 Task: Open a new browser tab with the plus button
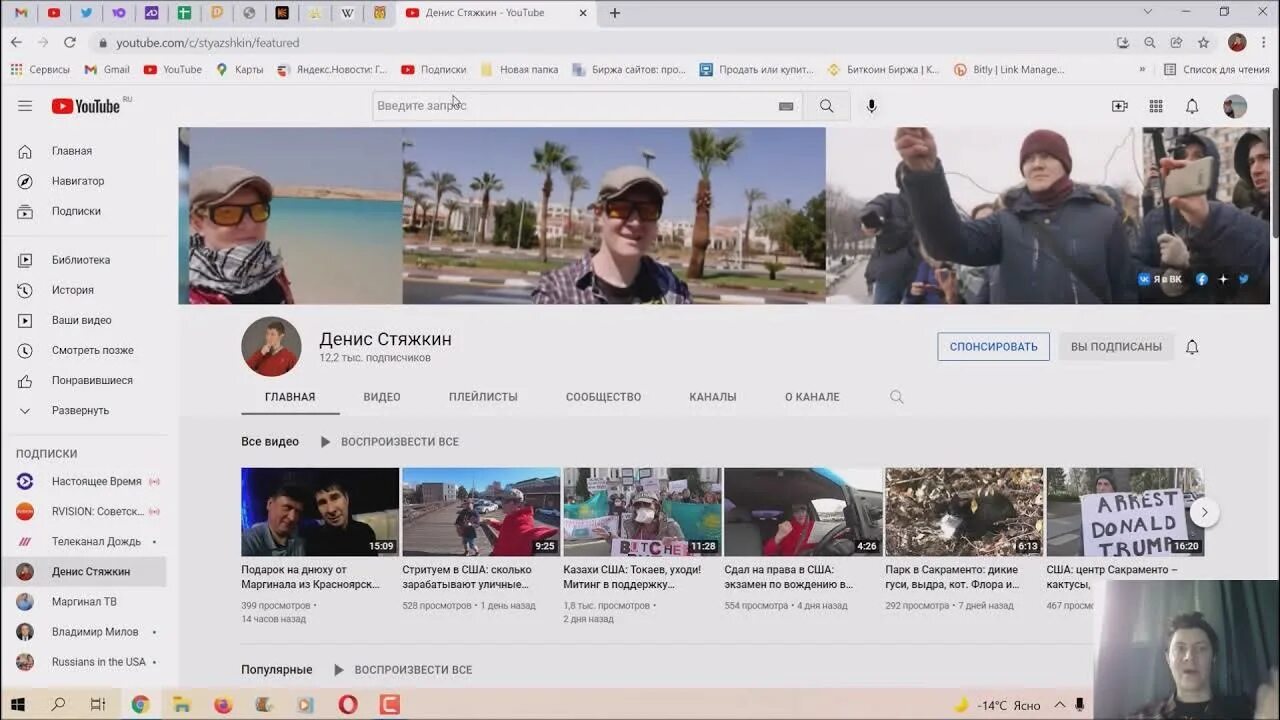pyautogui.click(x=615, y=13)
